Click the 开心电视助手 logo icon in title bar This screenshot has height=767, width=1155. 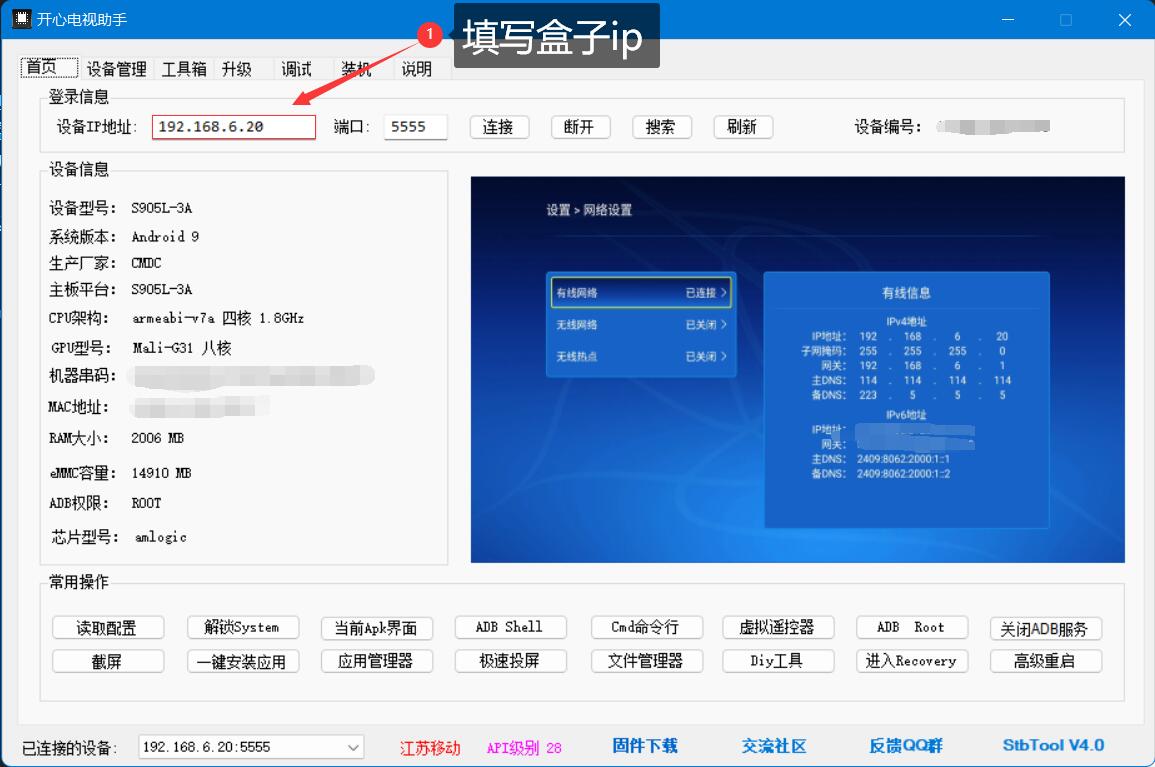(x=20, y=19)
